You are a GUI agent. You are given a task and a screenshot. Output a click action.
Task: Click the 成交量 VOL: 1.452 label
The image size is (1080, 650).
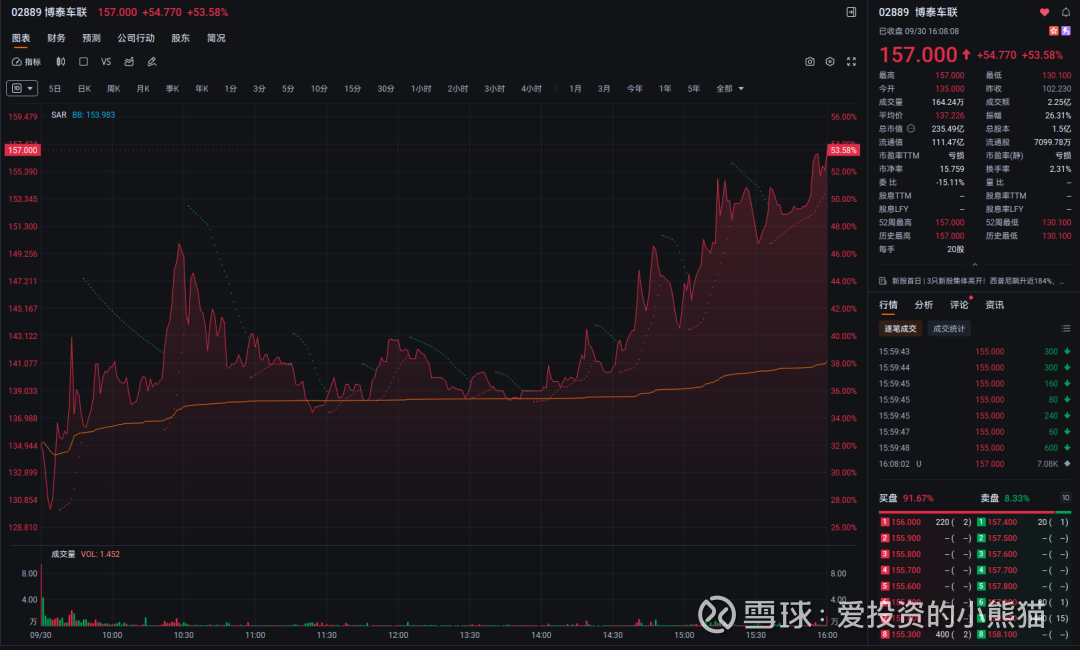(x=85, y=554)
